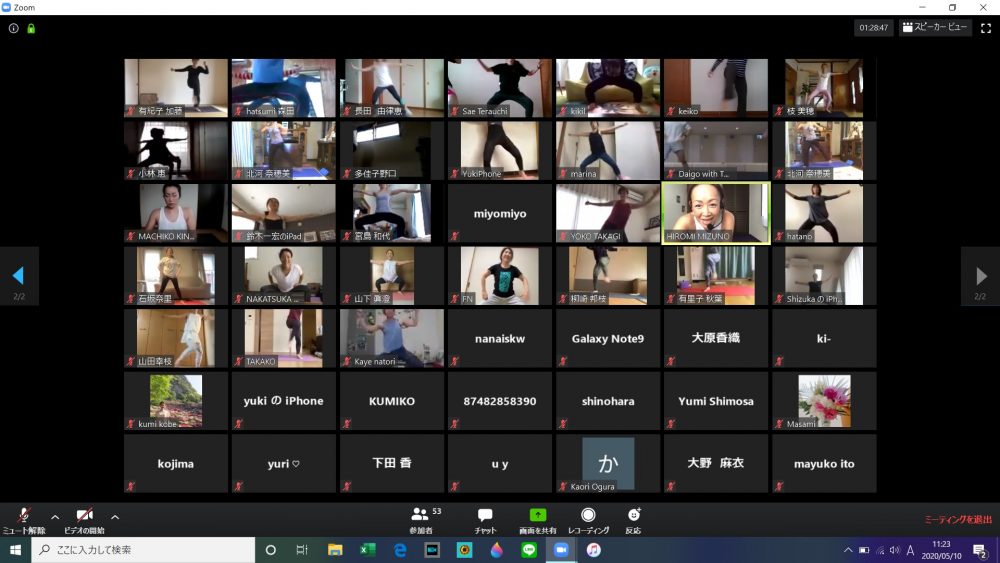This screenshot has width=1000, height=563.
Task: Go to previous gallery page
Action: 18,276
